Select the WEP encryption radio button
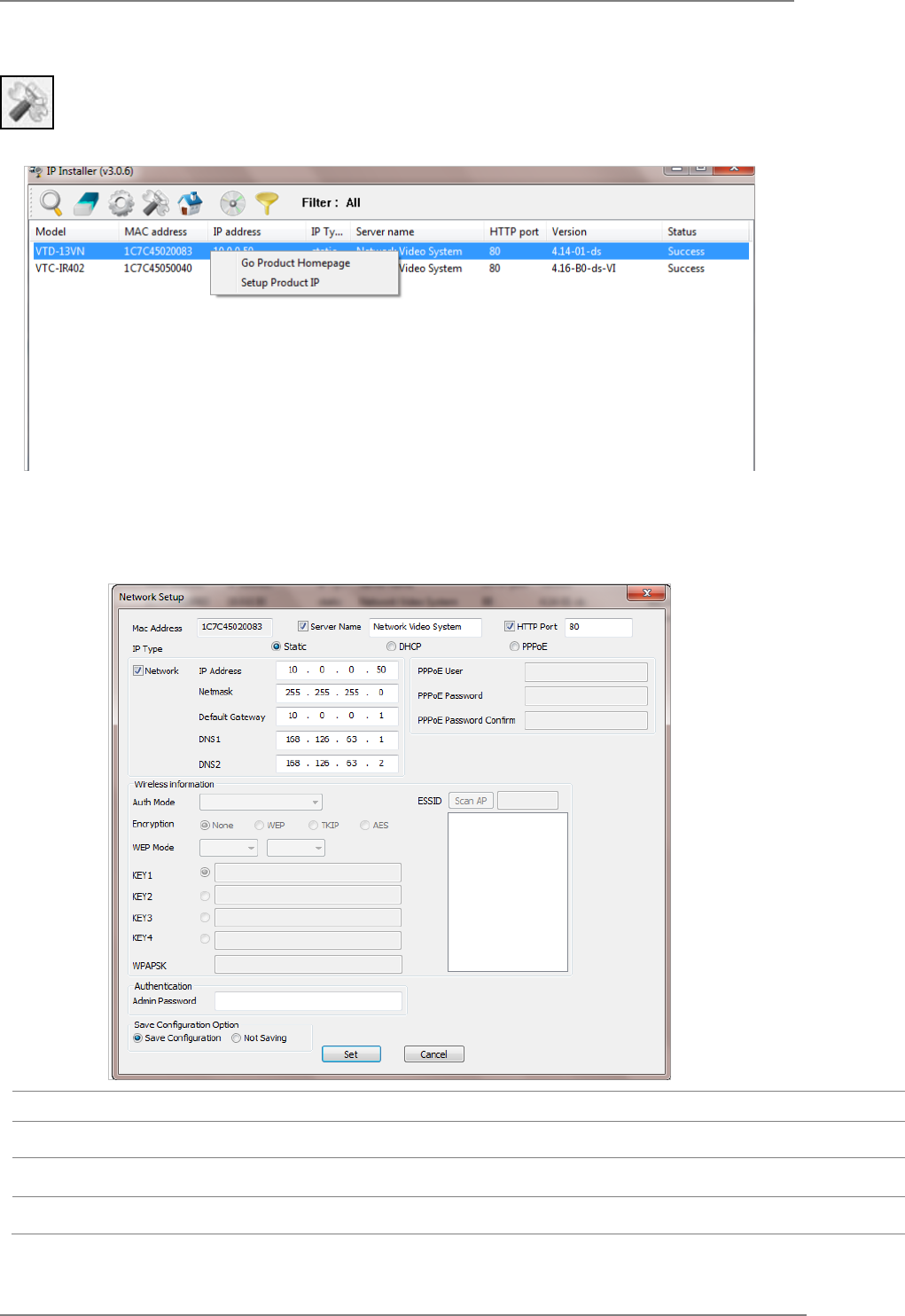Viewport: 905px width, 1316px height. click(x=259, y=825)
